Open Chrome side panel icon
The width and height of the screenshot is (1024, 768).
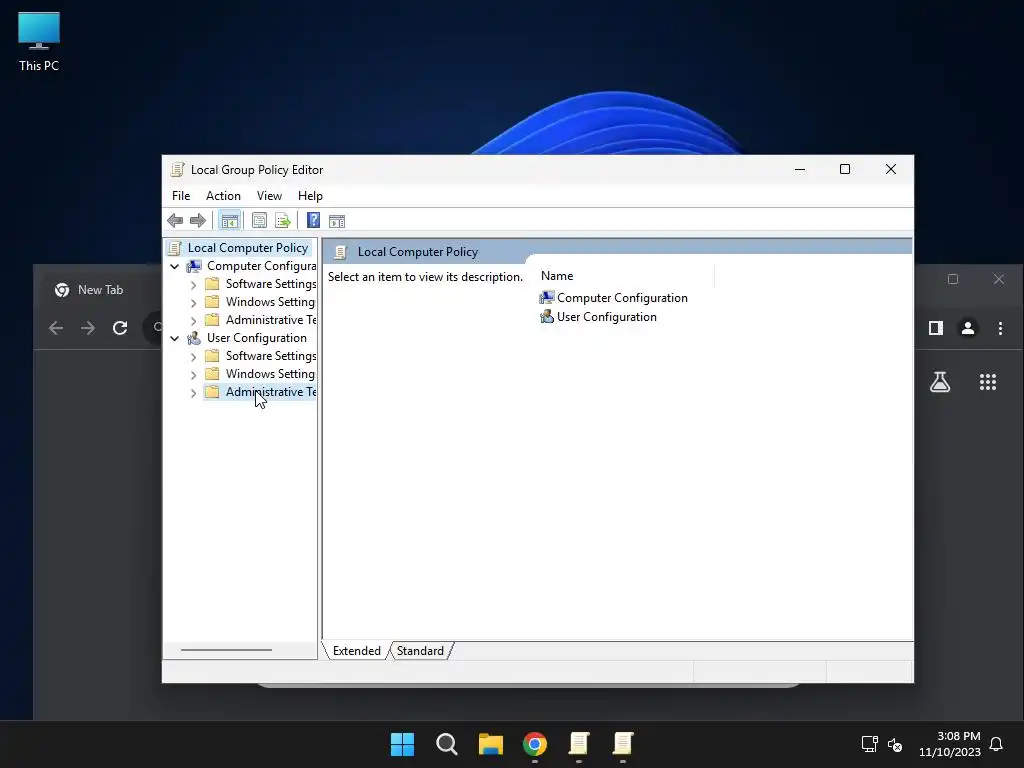tap(936, 328)
